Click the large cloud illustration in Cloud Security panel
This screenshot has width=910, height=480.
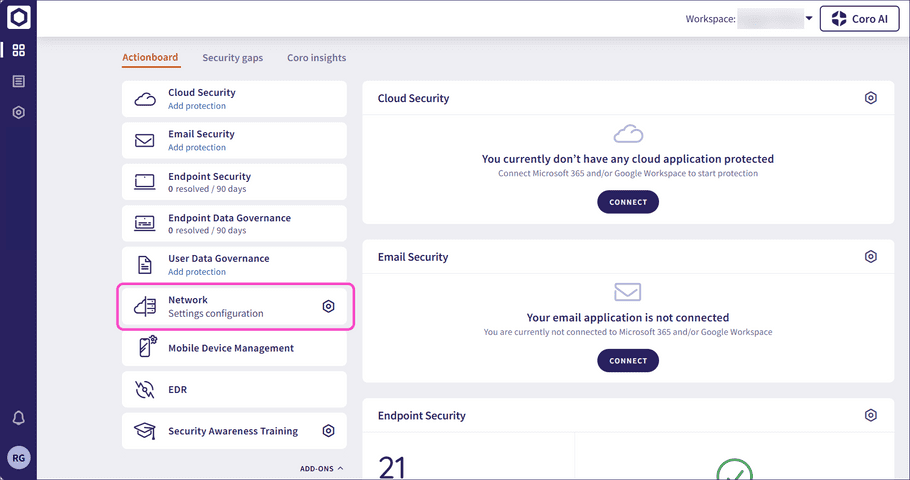(628, 133)
